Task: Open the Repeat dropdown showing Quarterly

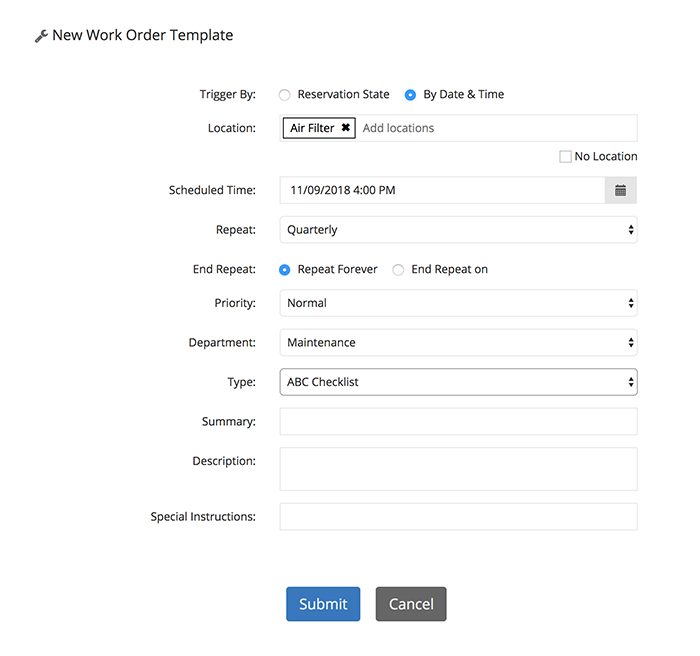Action: (458, 230)
